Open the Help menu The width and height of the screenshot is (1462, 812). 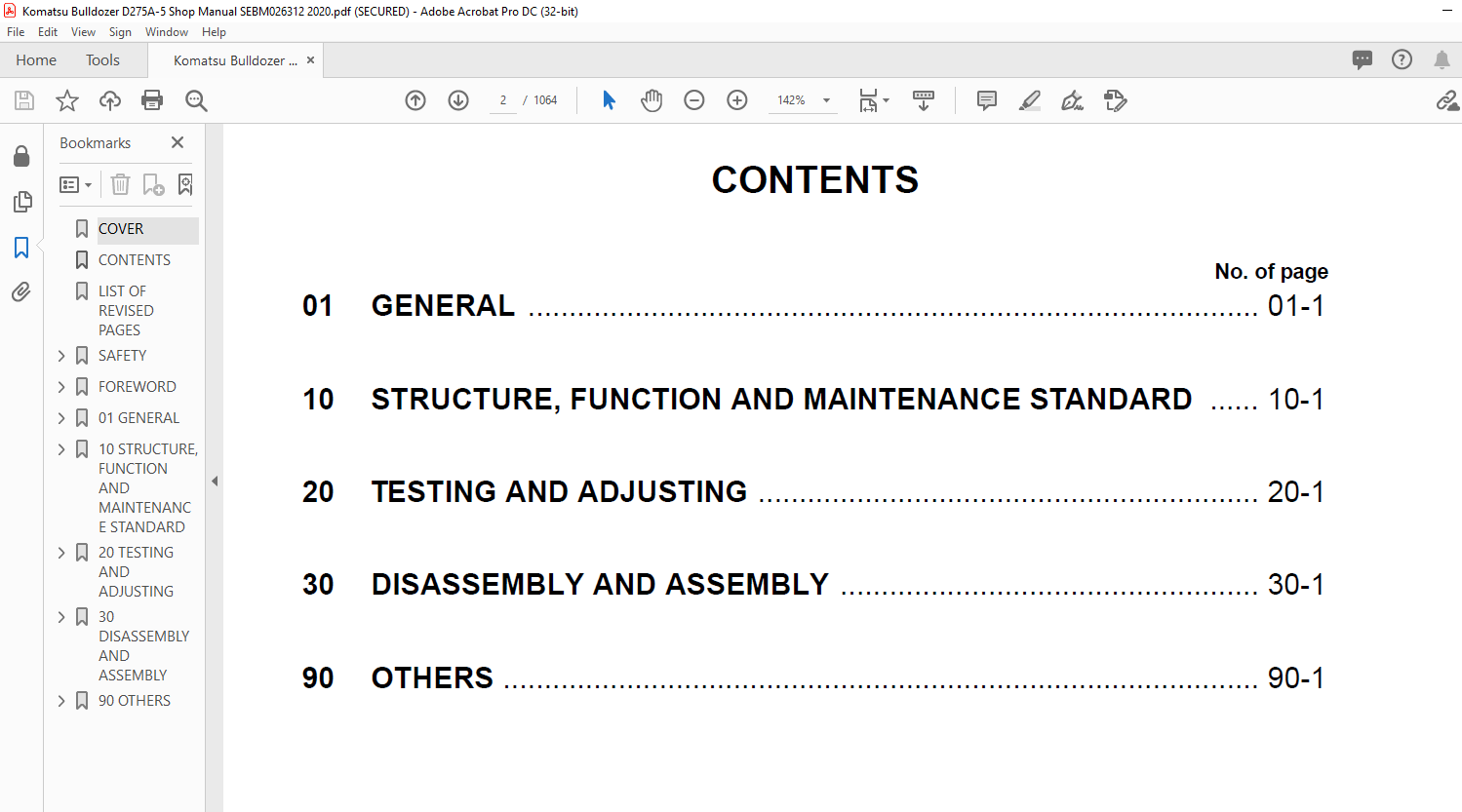tap(214, 32)
